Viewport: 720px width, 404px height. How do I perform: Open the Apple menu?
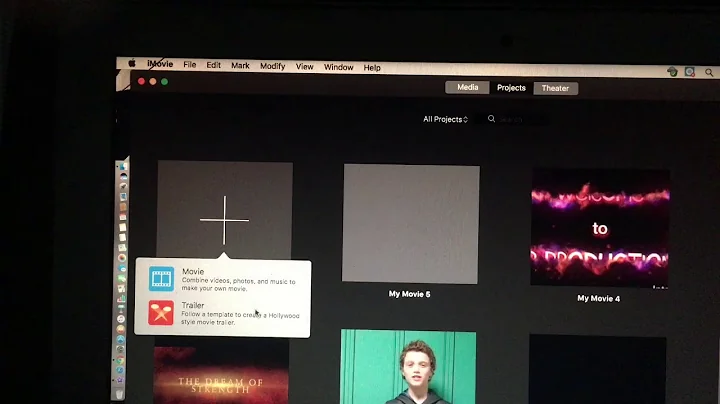click(x=132, y=63)
